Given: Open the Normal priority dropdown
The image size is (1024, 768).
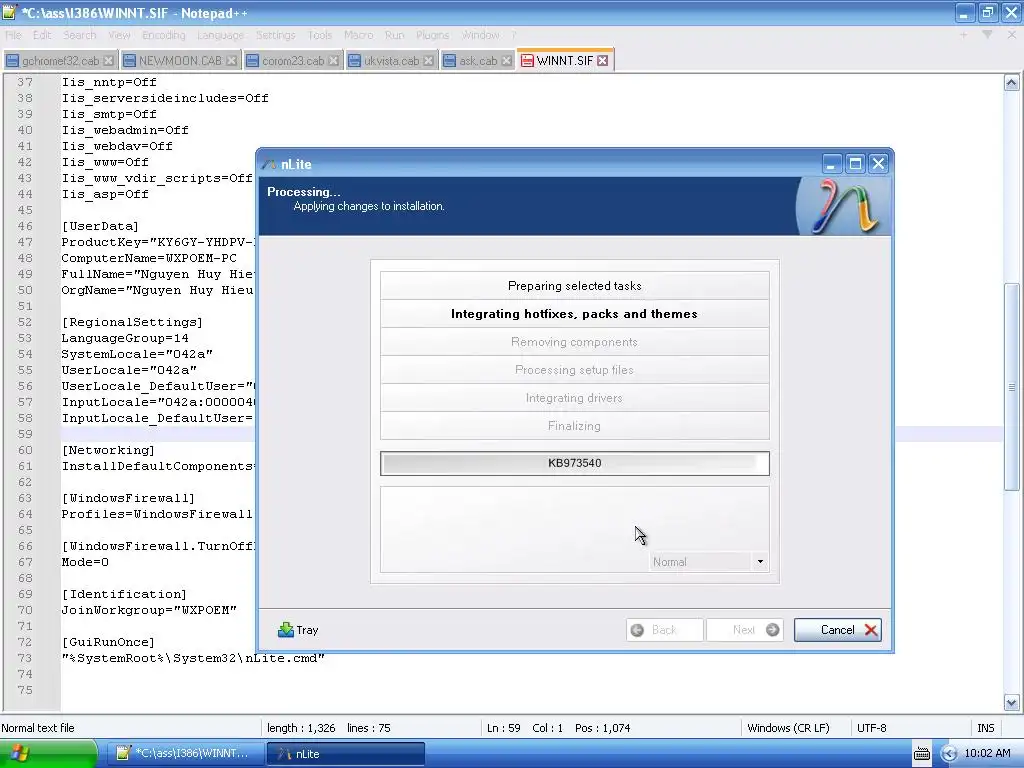Looking at the screenshot, I should pyautogui.click(x=709, y=562).
